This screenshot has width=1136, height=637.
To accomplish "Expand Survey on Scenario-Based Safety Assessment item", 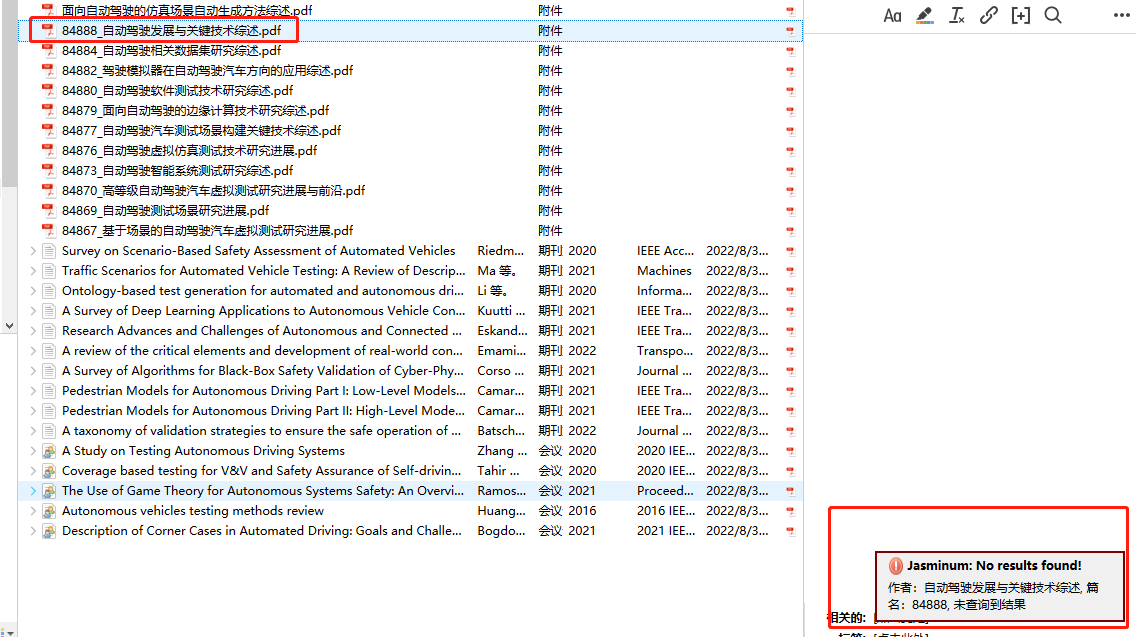I will coord(33,251).
